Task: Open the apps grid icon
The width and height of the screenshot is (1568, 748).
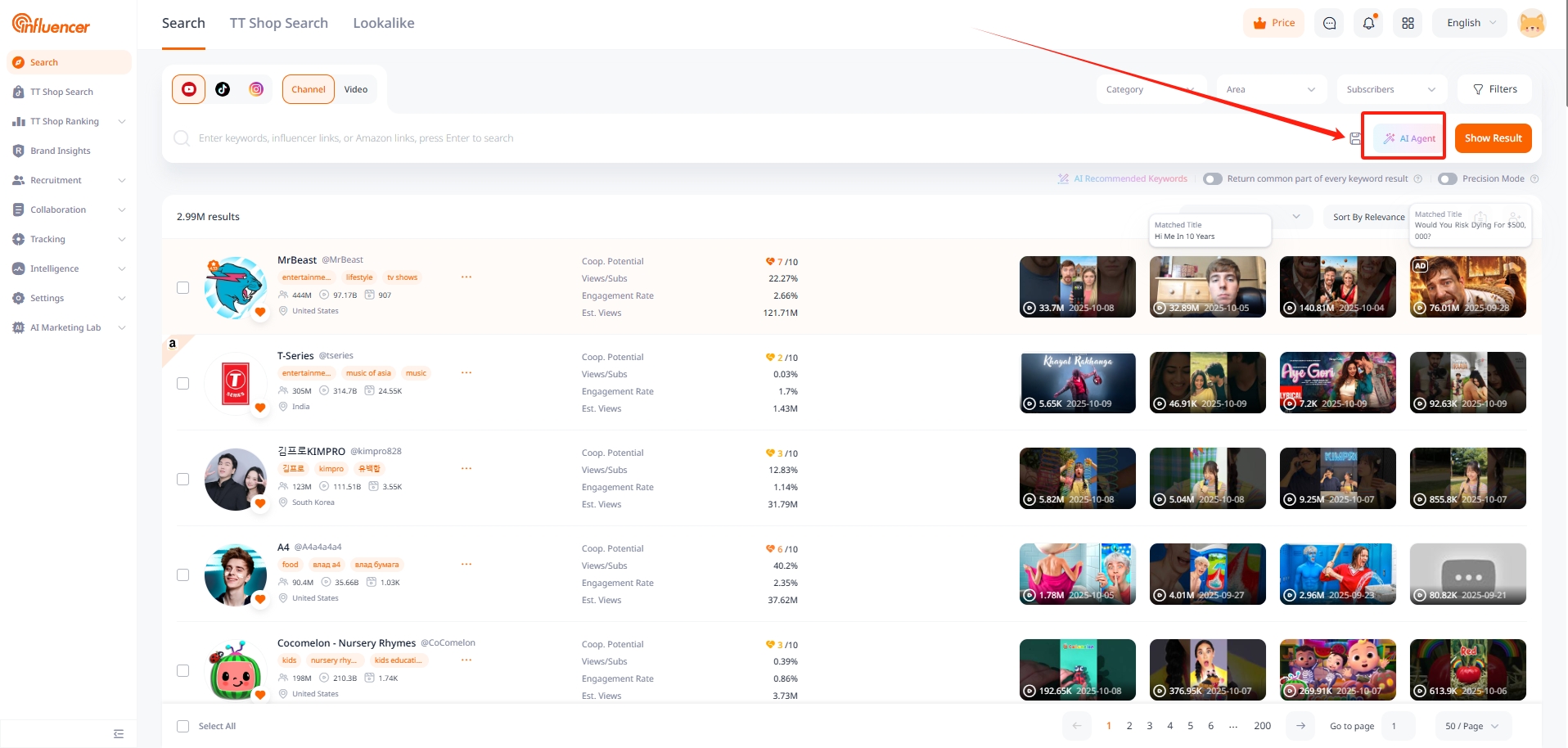Action: [x=1408, y=23]
